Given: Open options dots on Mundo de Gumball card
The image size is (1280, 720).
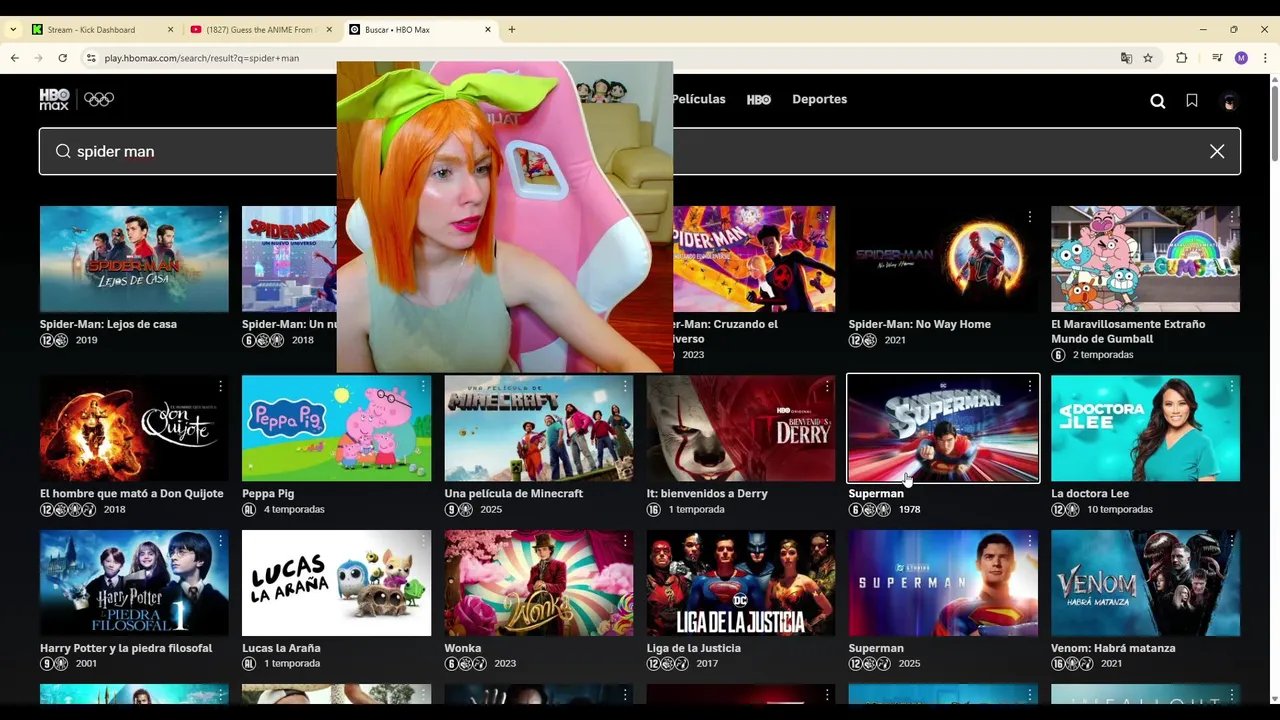Looking at the screenshot, I should coord(1232,217).
